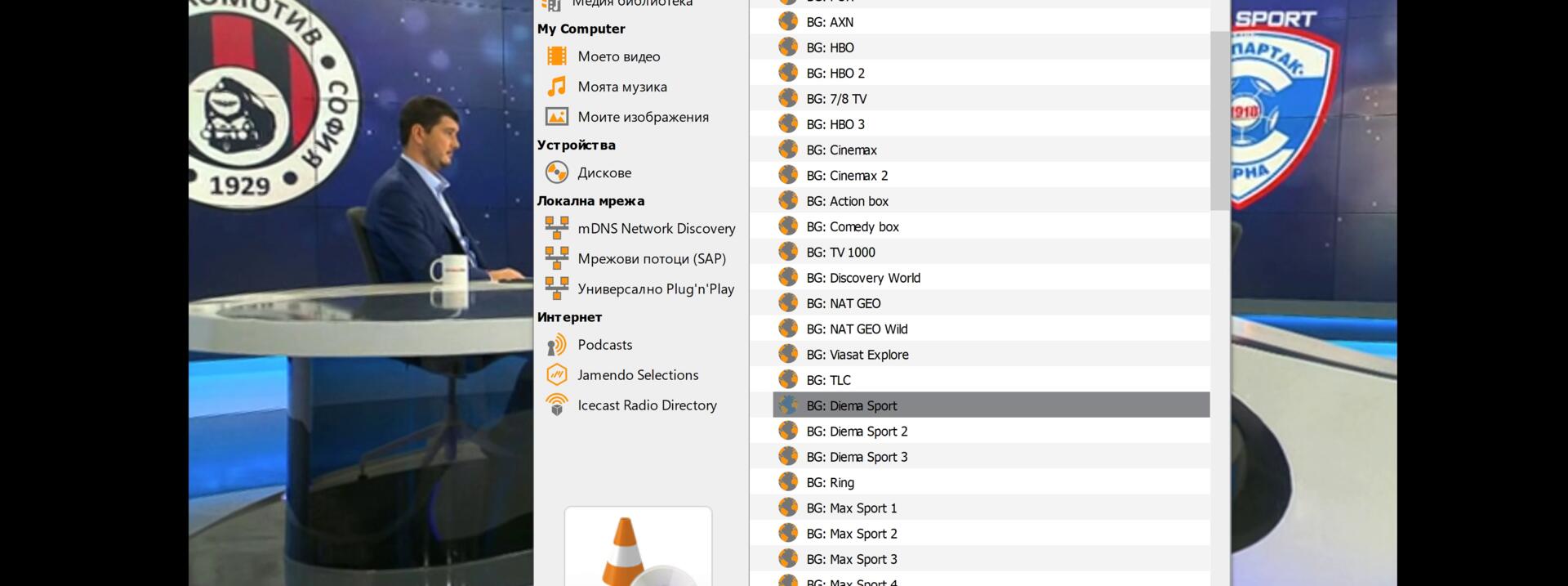Click the BG: Comedy box entry
Image resolution: width=1568 pixels, height=586 pixels.
(852, 227)
